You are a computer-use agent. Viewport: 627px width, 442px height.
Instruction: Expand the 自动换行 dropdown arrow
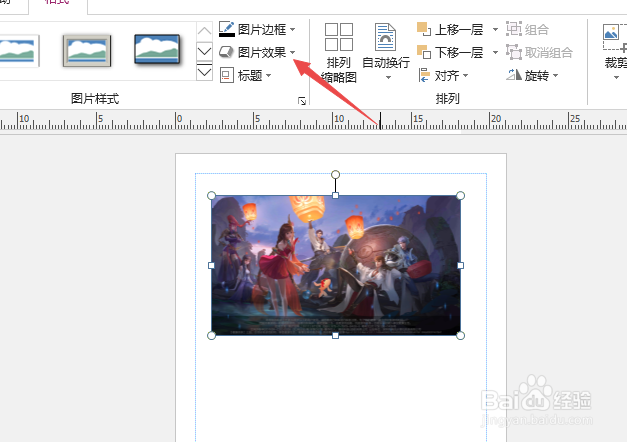(x=388, y=78)
